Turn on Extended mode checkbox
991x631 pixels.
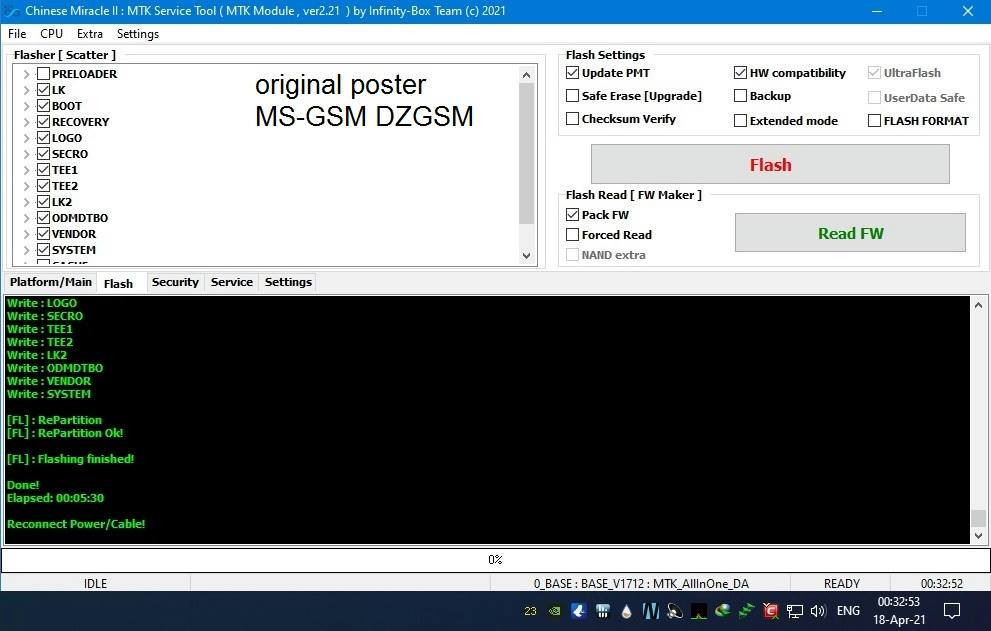740,120
